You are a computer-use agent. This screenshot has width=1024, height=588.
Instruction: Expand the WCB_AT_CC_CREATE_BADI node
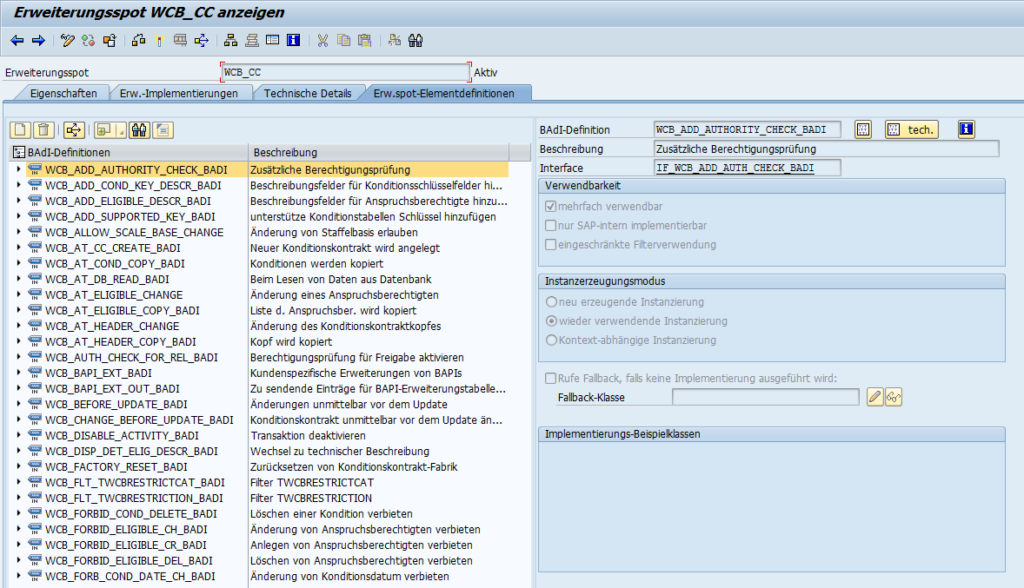pos(19,248)
